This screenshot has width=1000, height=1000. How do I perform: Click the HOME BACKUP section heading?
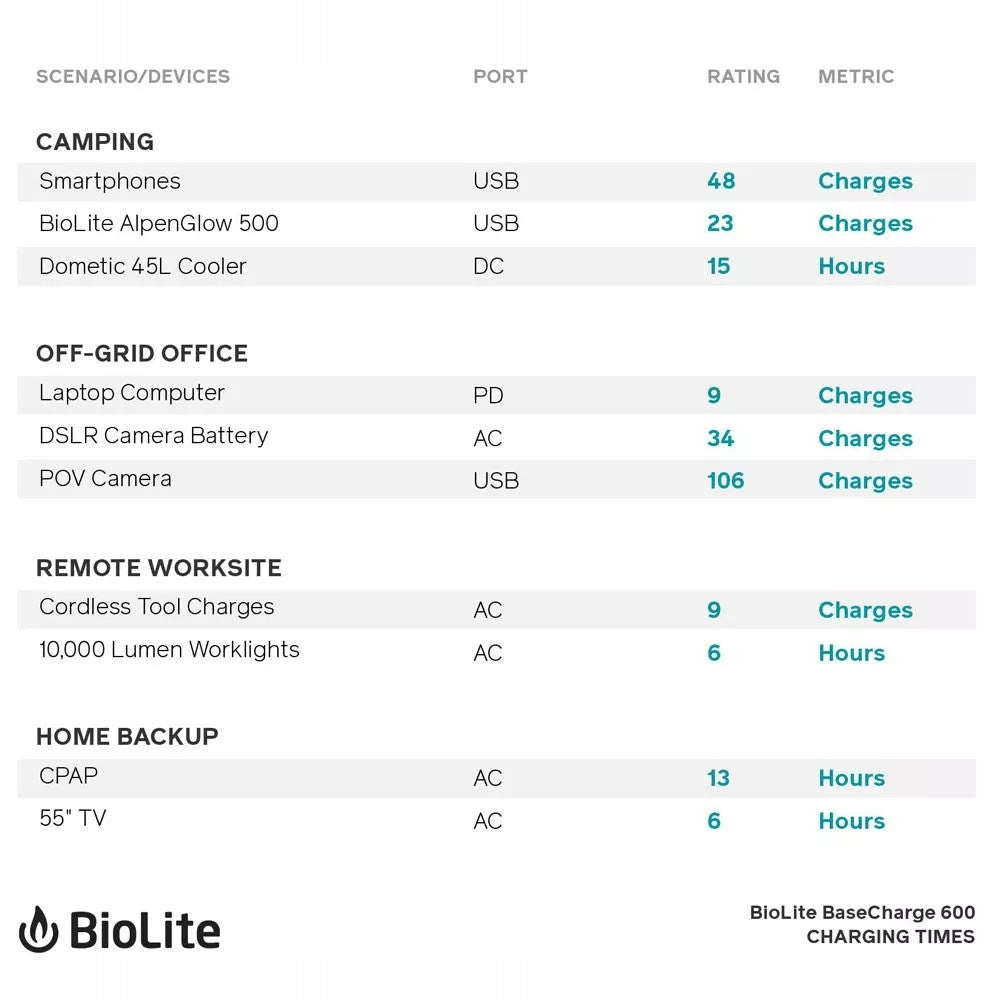[127, 737]
